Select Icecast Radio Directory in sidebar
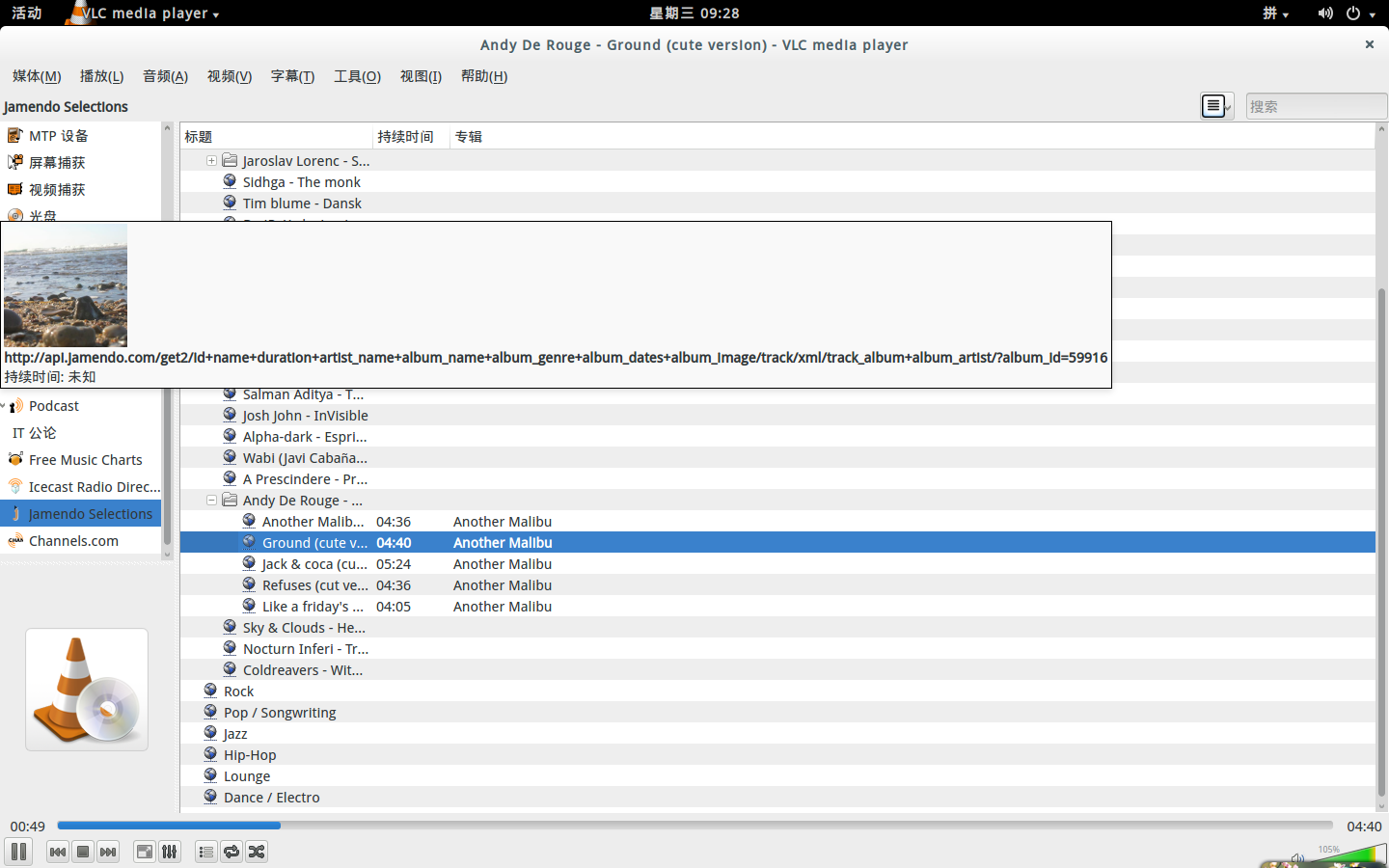The image size is (1389, 868). coord(94,487)
